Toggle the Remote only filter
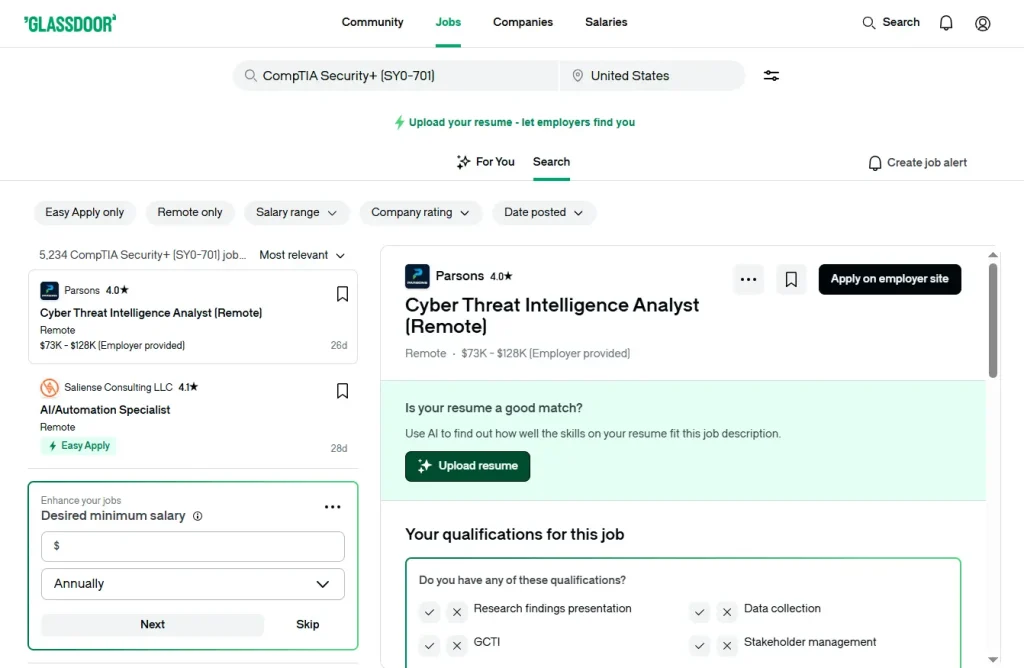The width and height of the screenshot is (1024, 668). pyautogui.click(x=190, y=213)
